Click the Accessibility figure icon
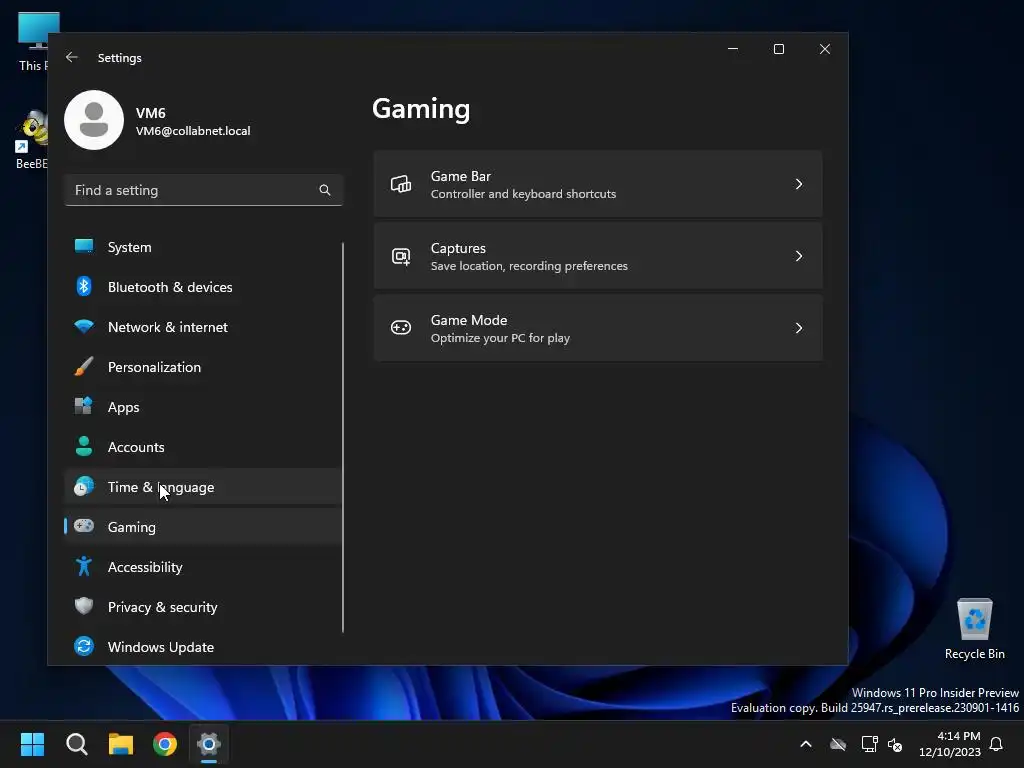1024x768 pixels. click(x=84, y=566)
